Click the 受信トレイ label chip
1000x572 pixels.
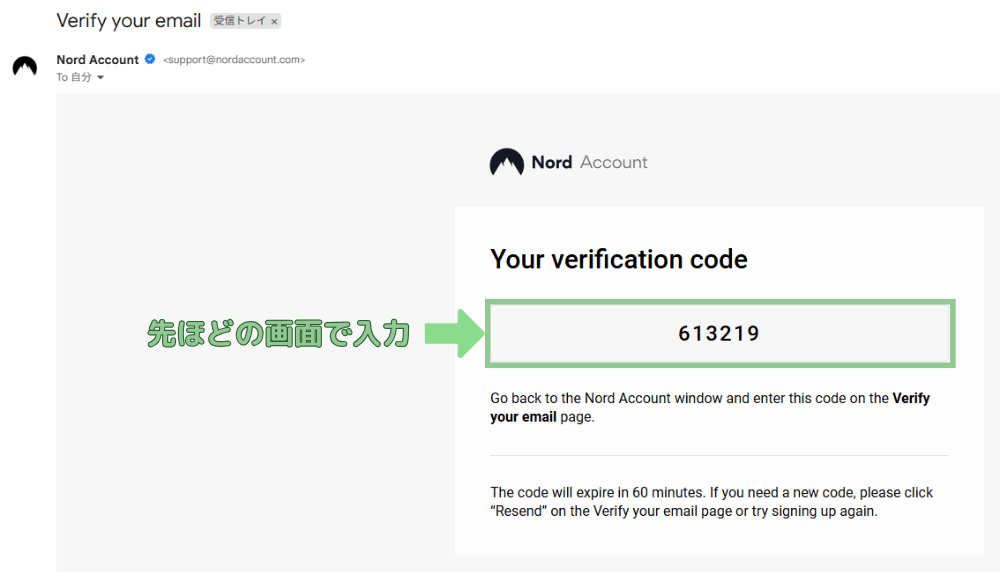(246, 21)
